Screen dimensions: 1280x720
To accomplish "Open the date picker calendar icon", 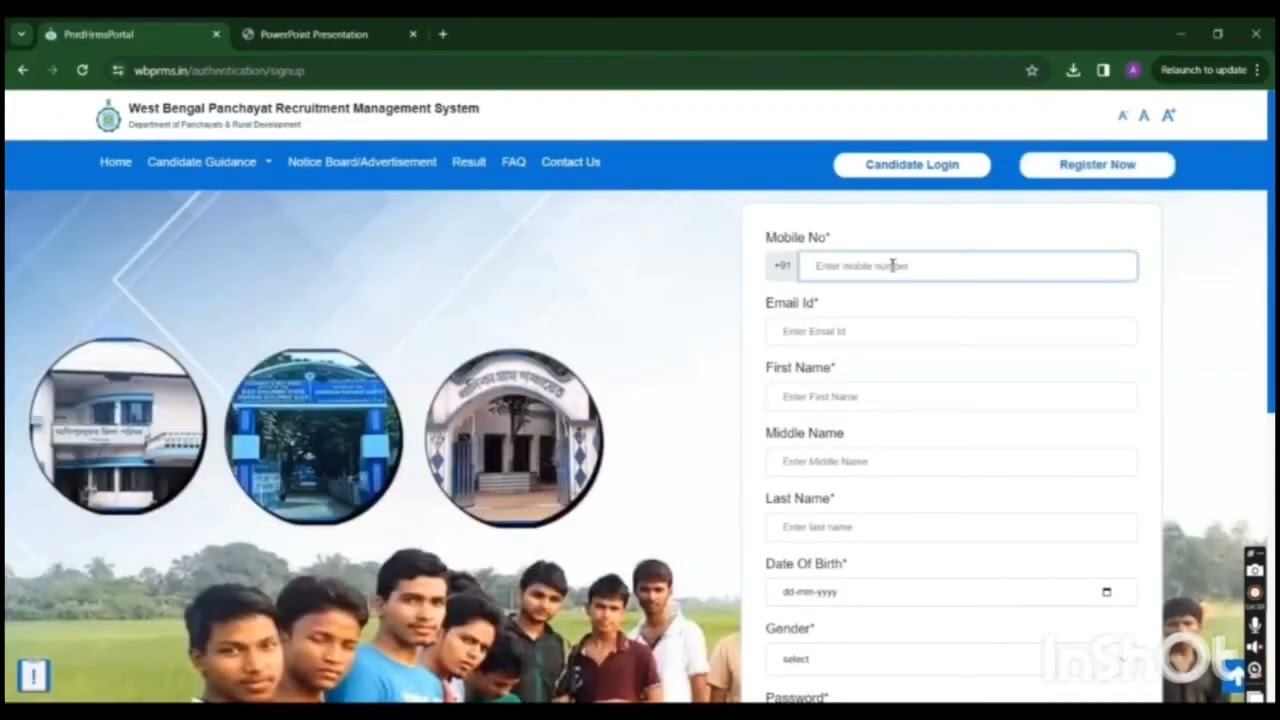I will click(1106, 592).
